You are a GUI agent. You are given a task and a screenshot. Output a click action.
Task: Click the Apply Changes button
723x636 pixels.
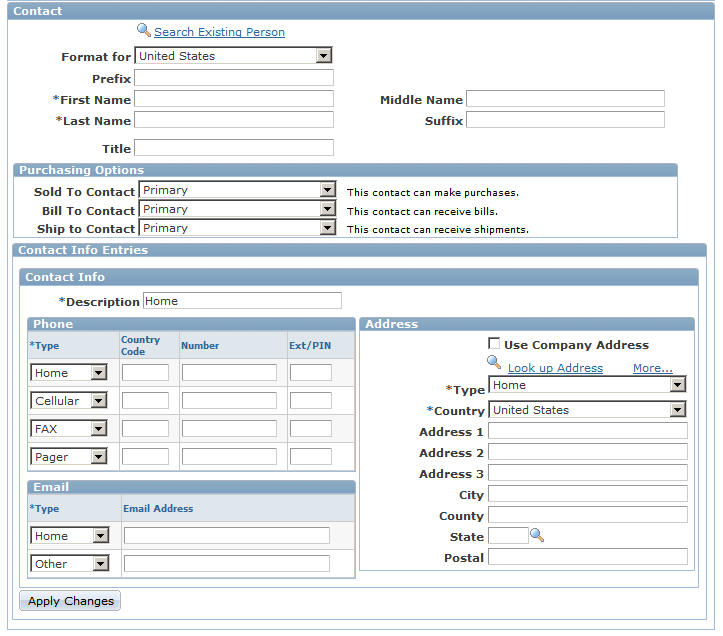point(70,601)
